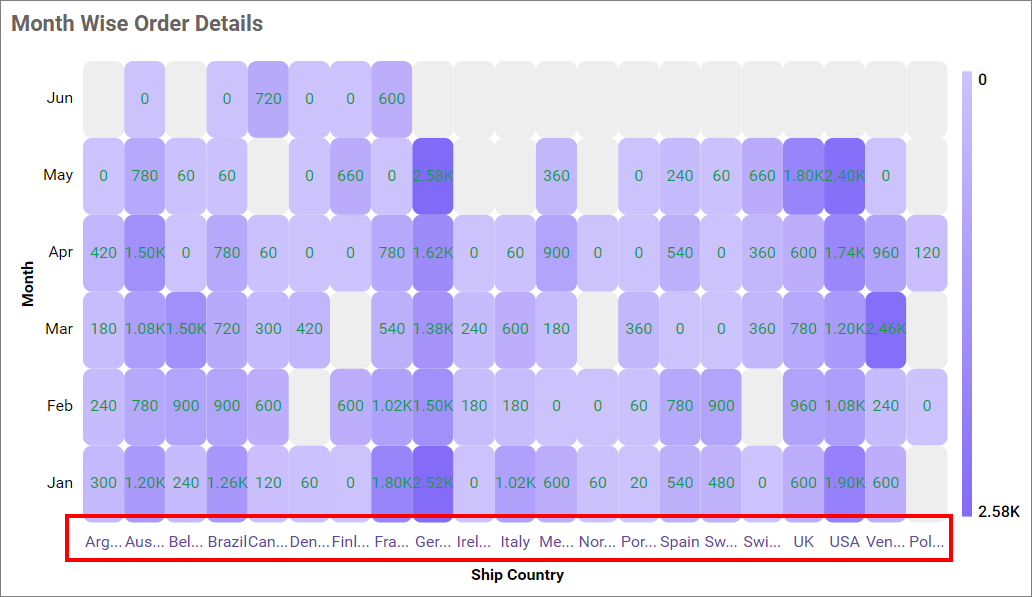The height and width of the screenshot is (597, 1032).
Task: Click the 'Month Wise Order Details' chart title
Action: [x=137, y=23]
